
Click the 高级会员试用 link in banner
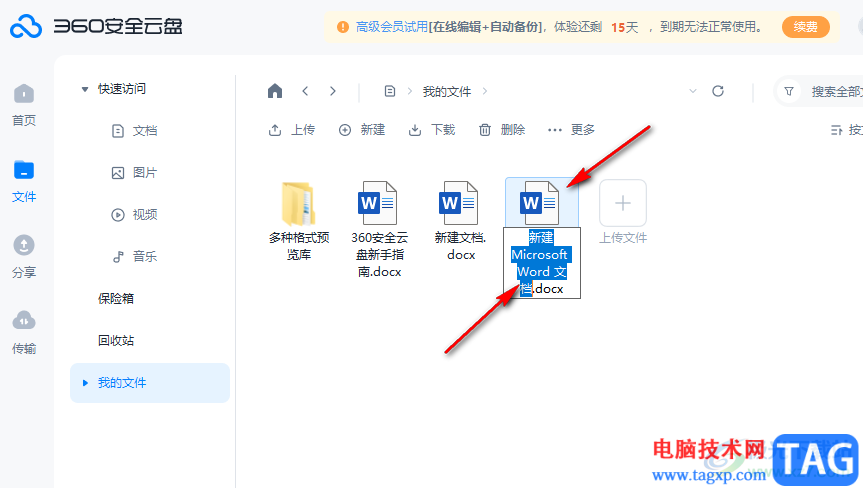392,27
